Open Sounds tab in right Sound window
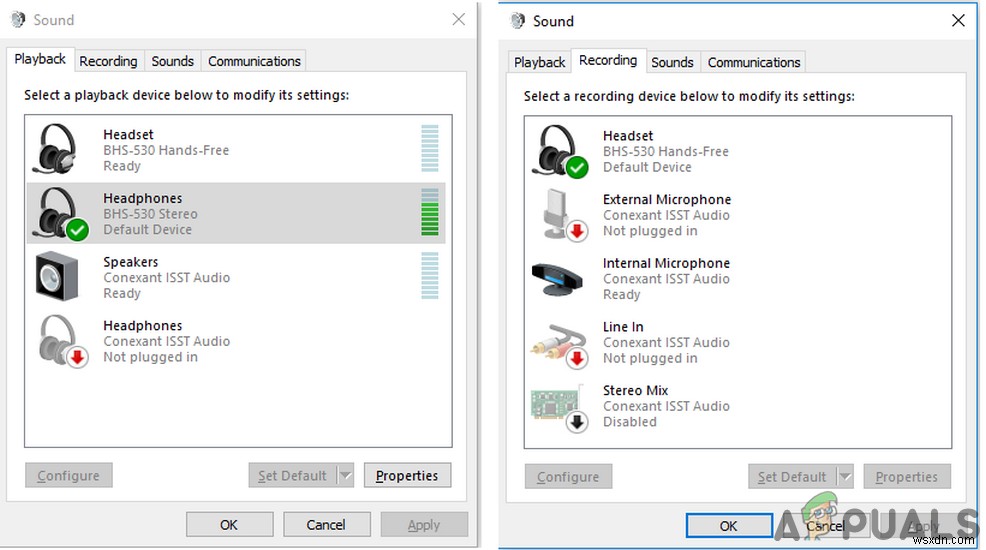 [x=672, y=63]
